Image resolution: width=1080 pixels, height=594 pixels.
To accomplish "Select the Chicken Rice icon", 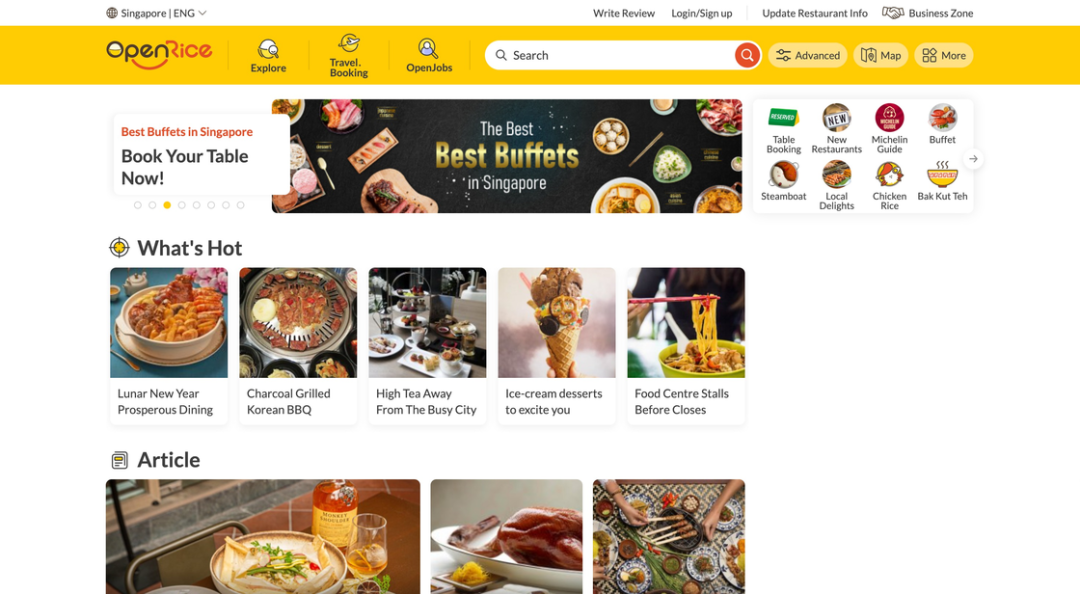I will [x=889, y=175].
